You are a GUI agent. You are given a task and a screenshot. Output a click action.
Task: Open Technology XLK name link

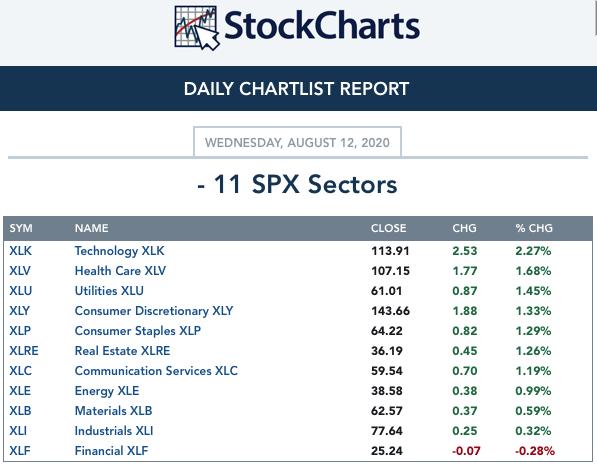(120, 251)
